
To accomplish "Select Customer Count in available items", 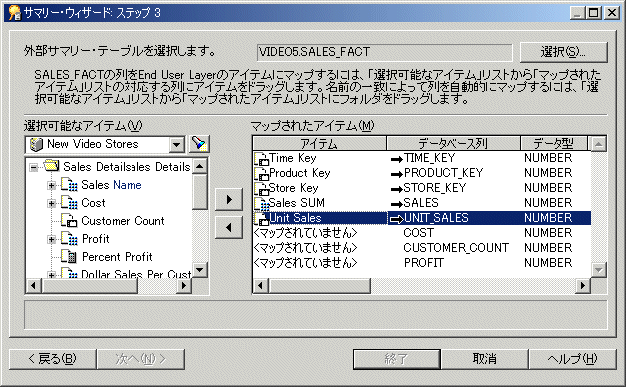I will (123, 221).
